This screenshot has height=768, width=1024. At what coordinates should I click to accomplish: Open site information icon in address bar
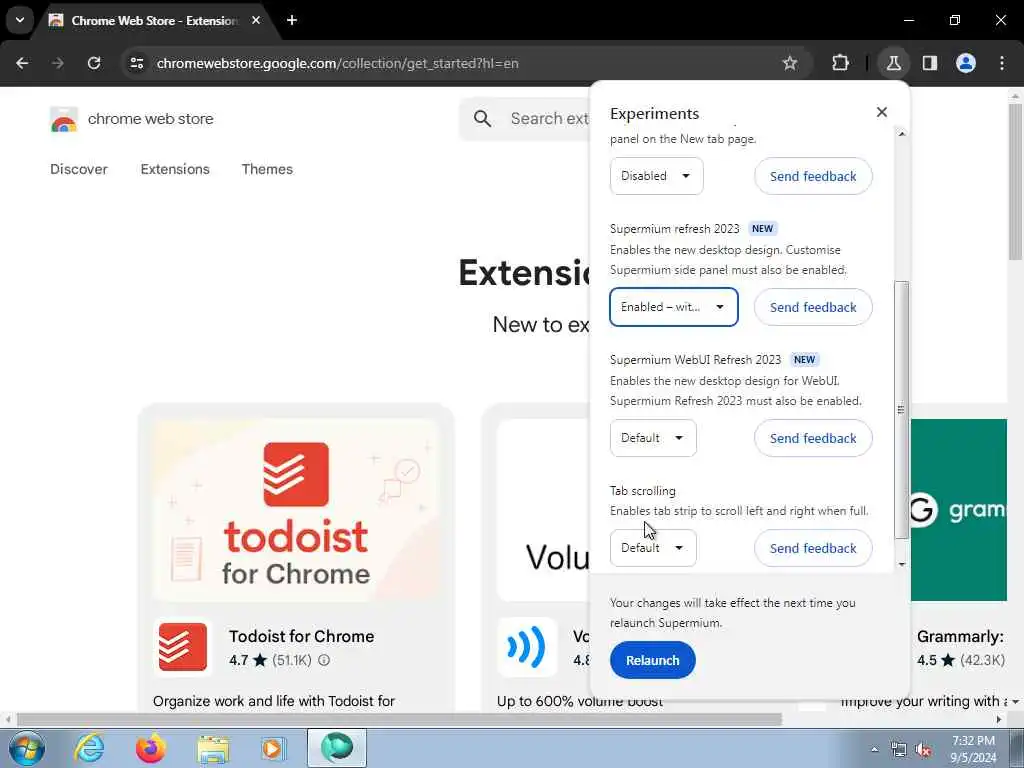136,63
